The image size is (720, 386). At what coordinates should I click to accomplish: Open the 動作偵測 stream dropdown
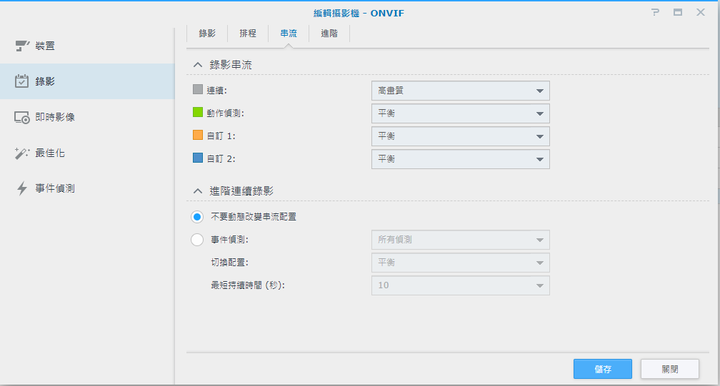[460, 113]
